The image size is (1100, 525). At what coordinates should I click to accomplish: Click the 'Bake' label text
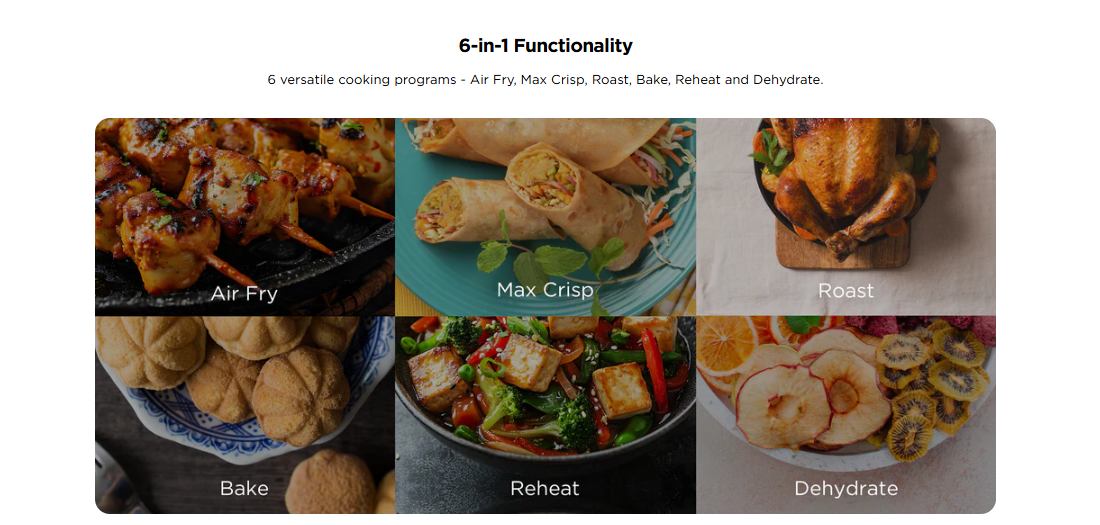click(244, 489)
